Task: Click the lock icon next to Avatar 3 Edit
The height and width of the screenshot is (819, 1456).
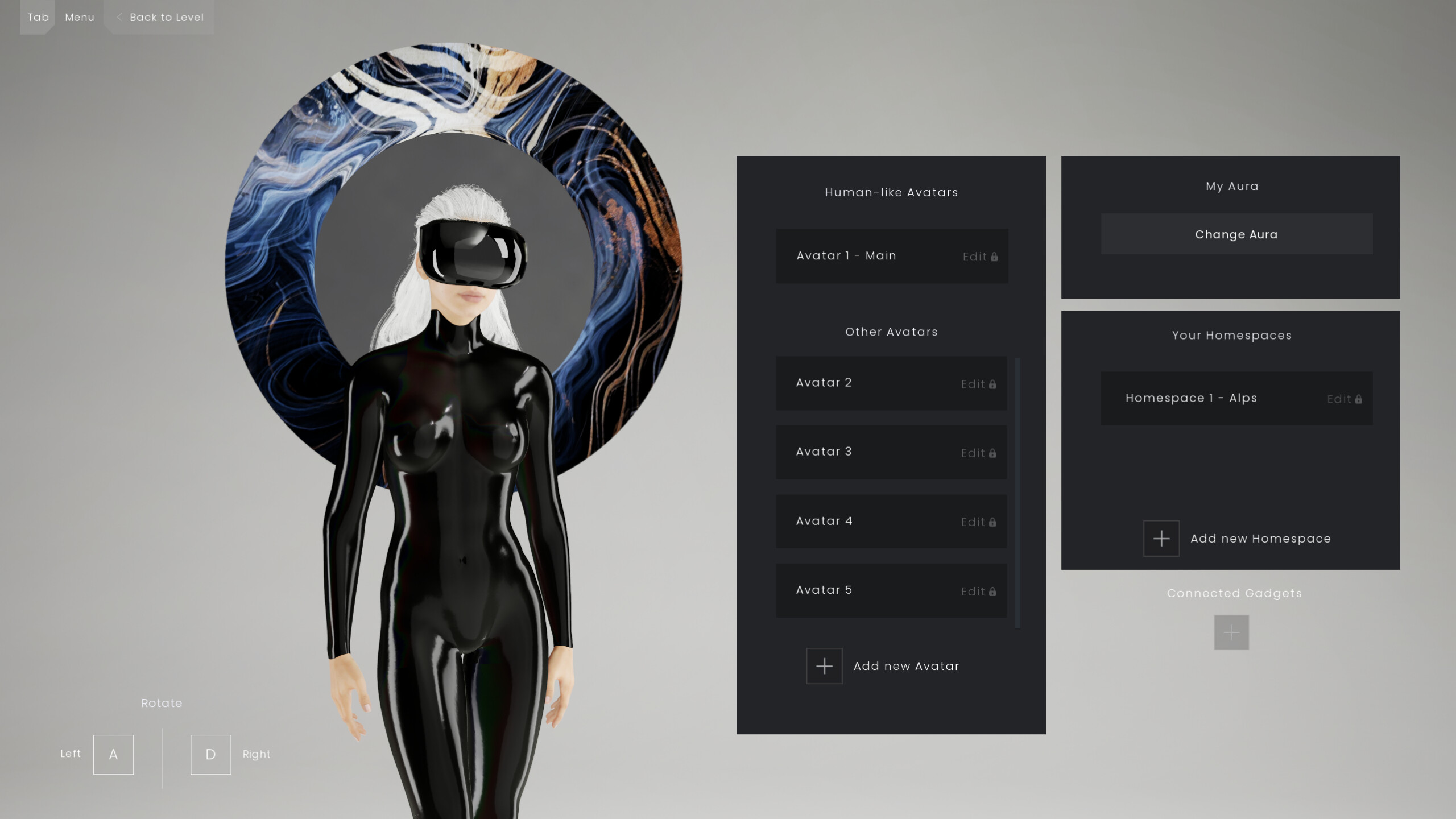Action: tap(992, 453)
